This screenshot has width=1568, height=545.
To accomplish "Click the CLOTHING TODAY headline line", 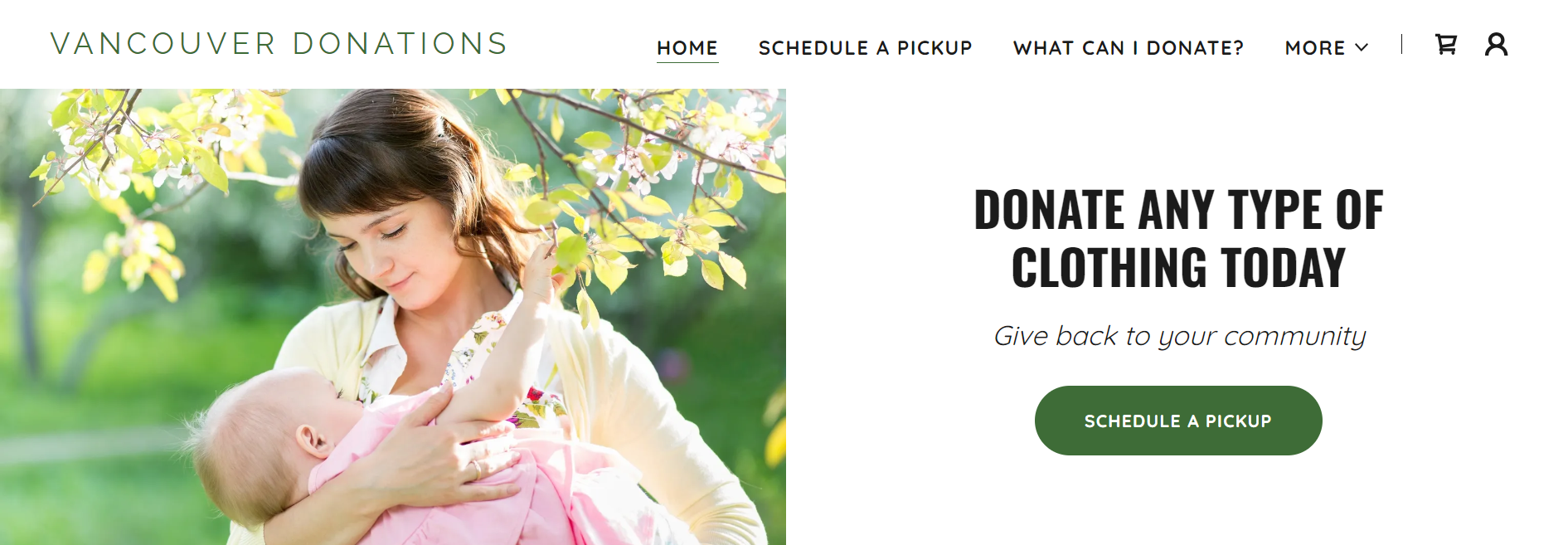I will (x=1178, y=268).
